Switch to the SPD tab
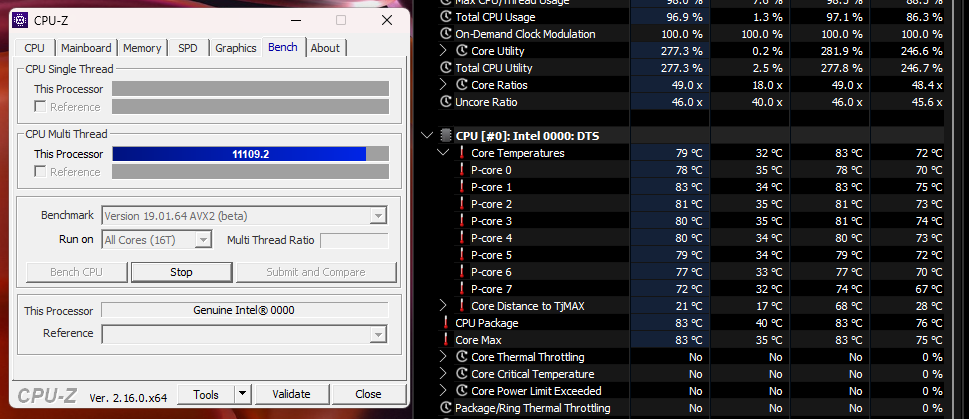969x419 pixels. coord(188,48)
